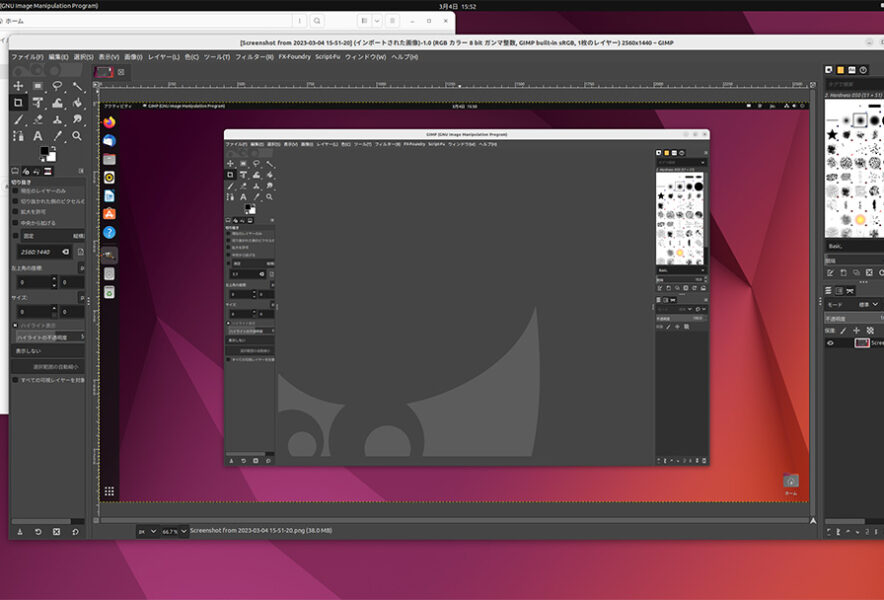The height and width of the screenshot is (600, 884).
Task: Open the FX-Foundry menu
Action: [x=294, y=57]
